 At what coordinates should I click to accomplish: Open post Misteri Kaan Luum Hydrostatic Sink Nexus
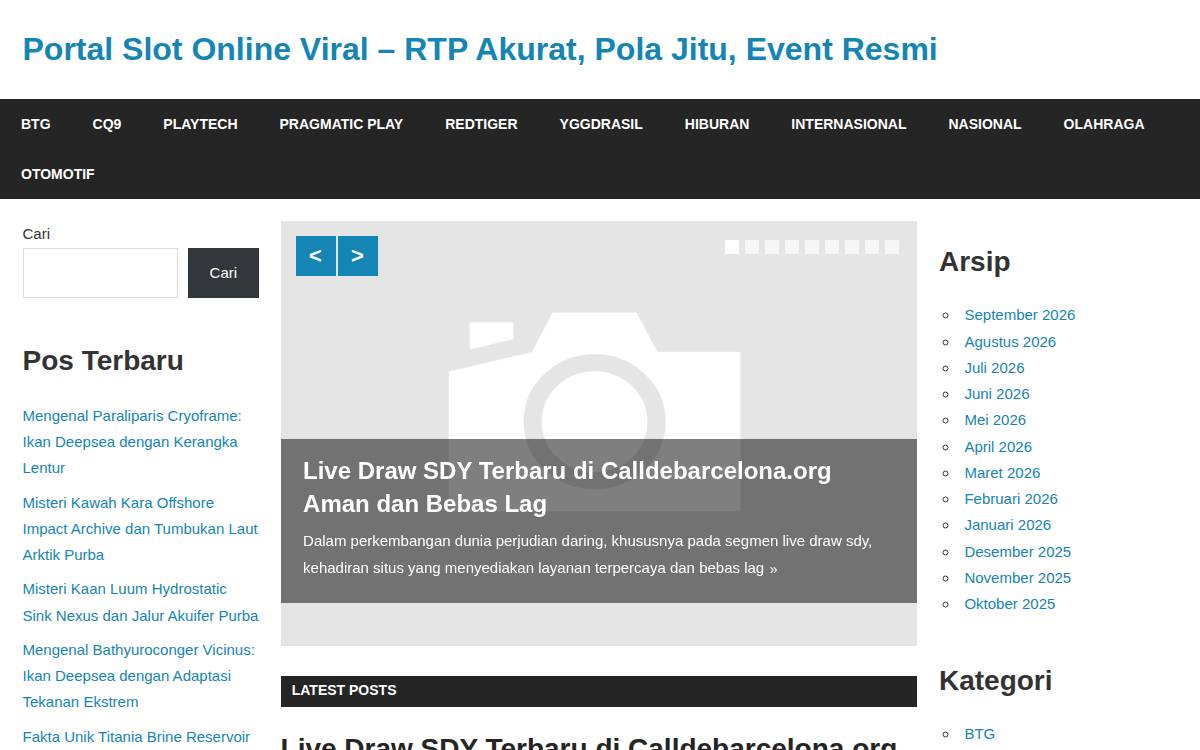[x=140, y=602]
